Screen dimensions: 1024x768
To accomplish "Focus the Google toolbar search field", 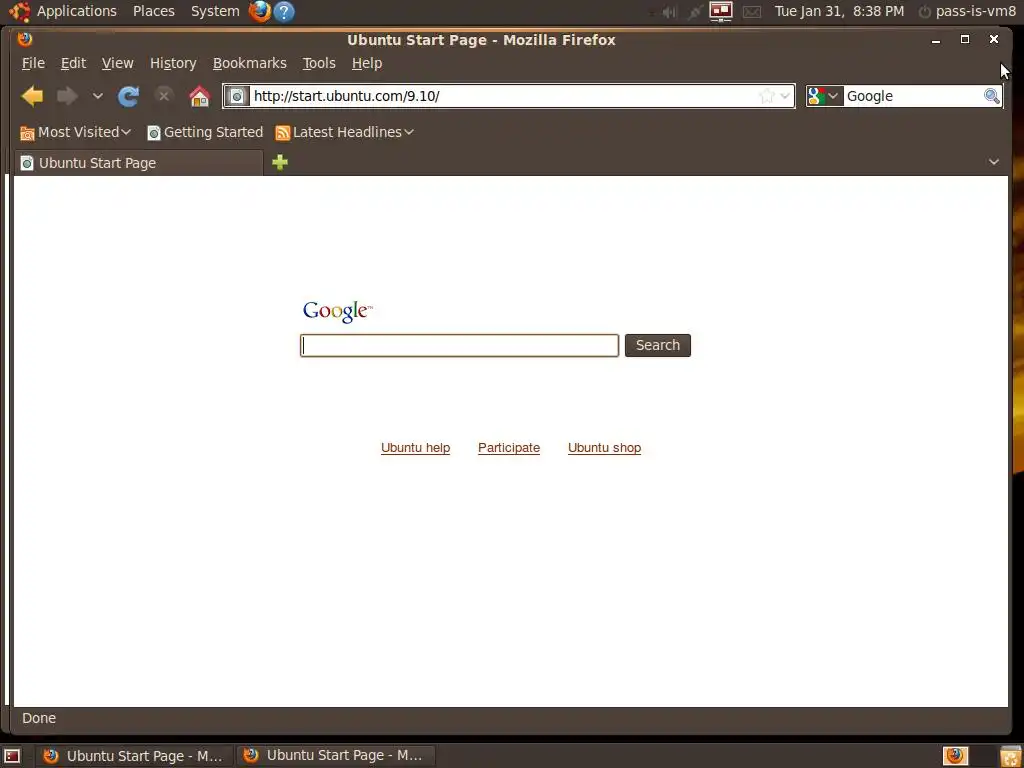I will (913, 96).
